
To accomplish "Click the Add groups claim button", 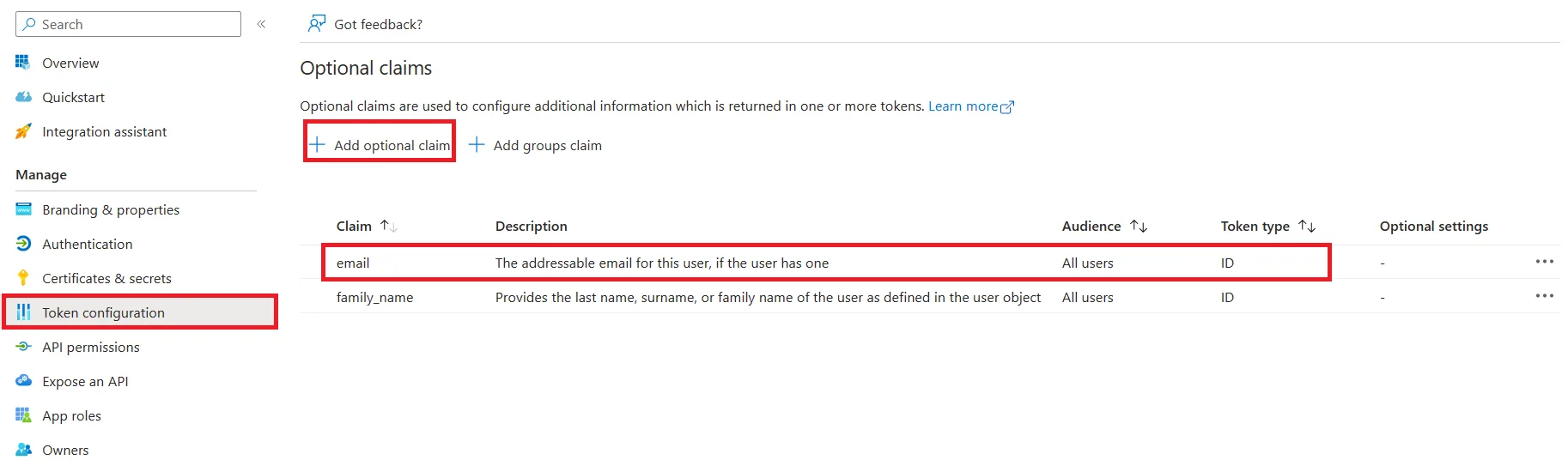I will (535, 145).
